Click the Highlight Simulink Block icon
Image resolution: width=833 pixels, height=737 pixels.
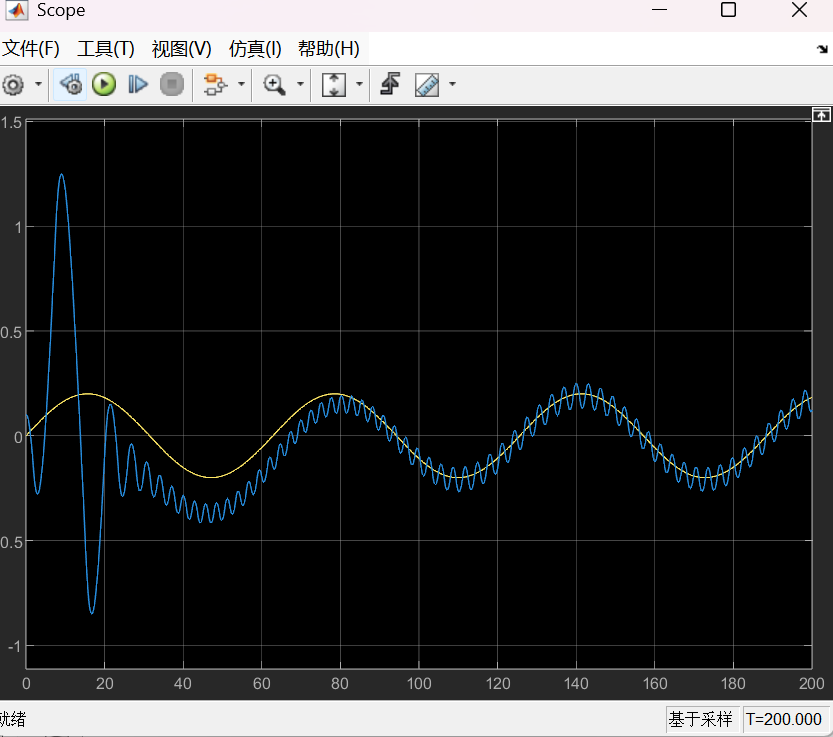(x=214, y=85)
